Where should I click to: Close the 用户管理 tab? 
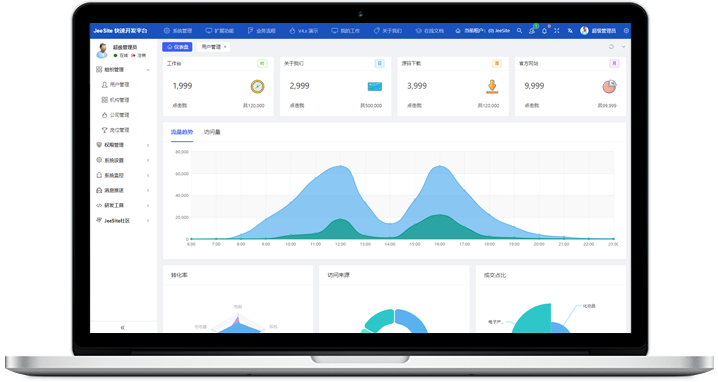point(225,47)
